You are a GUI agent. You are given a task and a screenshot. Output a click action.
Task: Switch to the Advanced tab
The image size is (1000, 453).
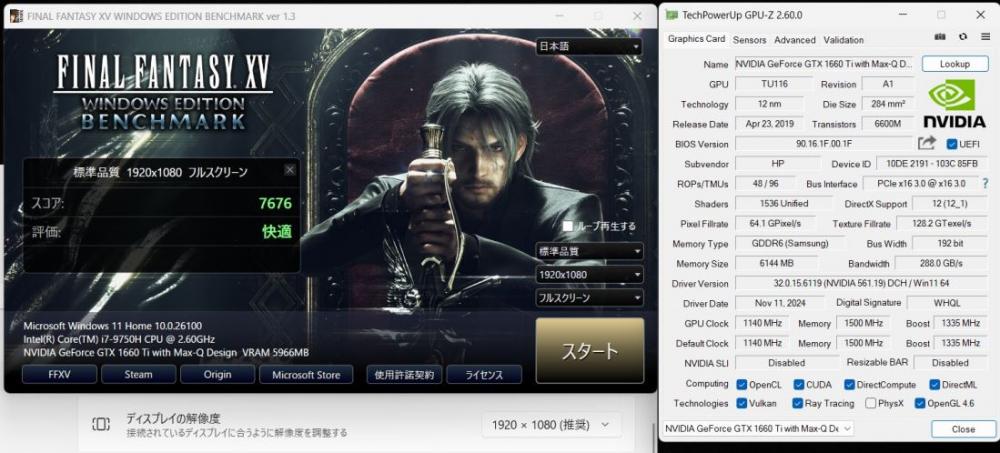[795, 40]
